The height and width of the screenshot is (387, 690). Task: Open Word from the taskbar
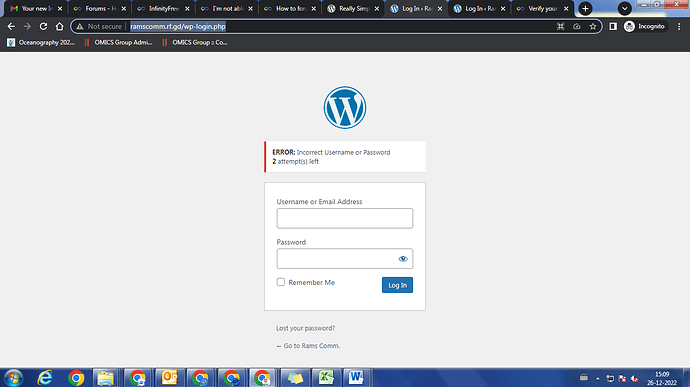tap(356, 378)
